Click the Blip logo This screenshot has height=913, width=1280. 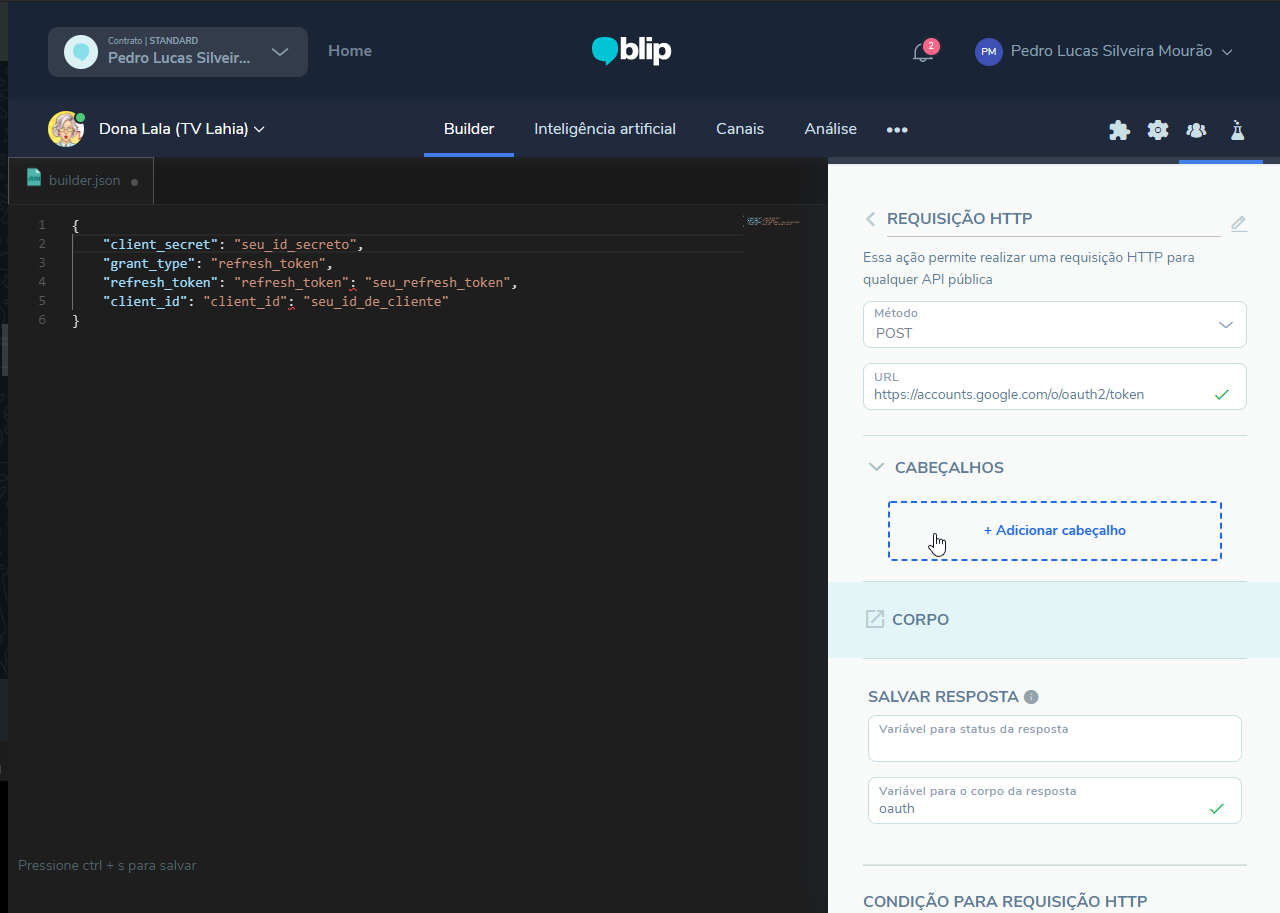click(x=632, y=51)
